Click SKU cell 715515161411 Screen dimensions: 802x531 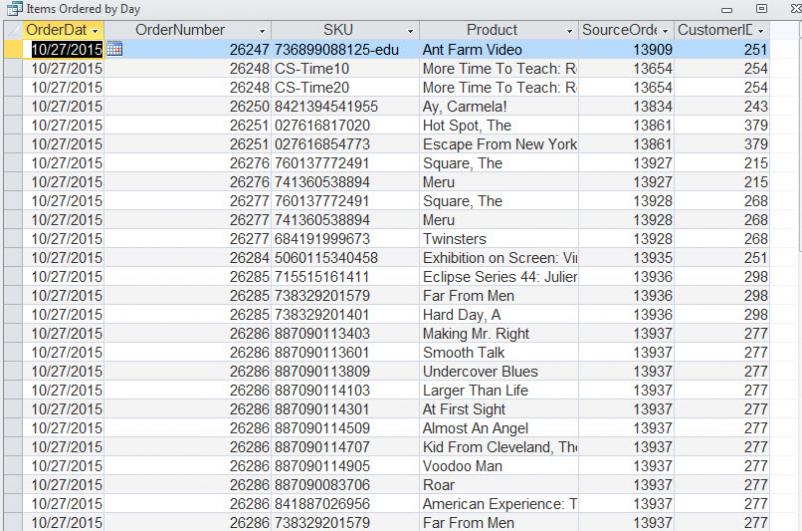click(345, 277)
